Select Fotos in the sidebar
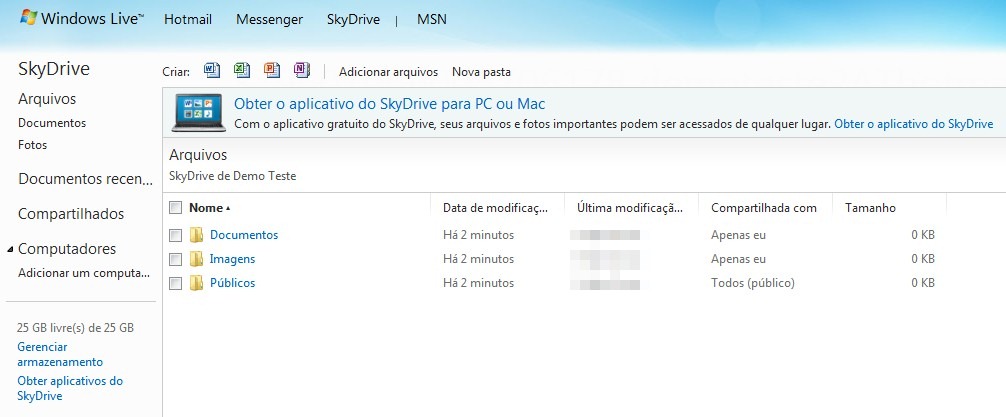This screenshot has height=417, width=1006. [x=33, y=145]
